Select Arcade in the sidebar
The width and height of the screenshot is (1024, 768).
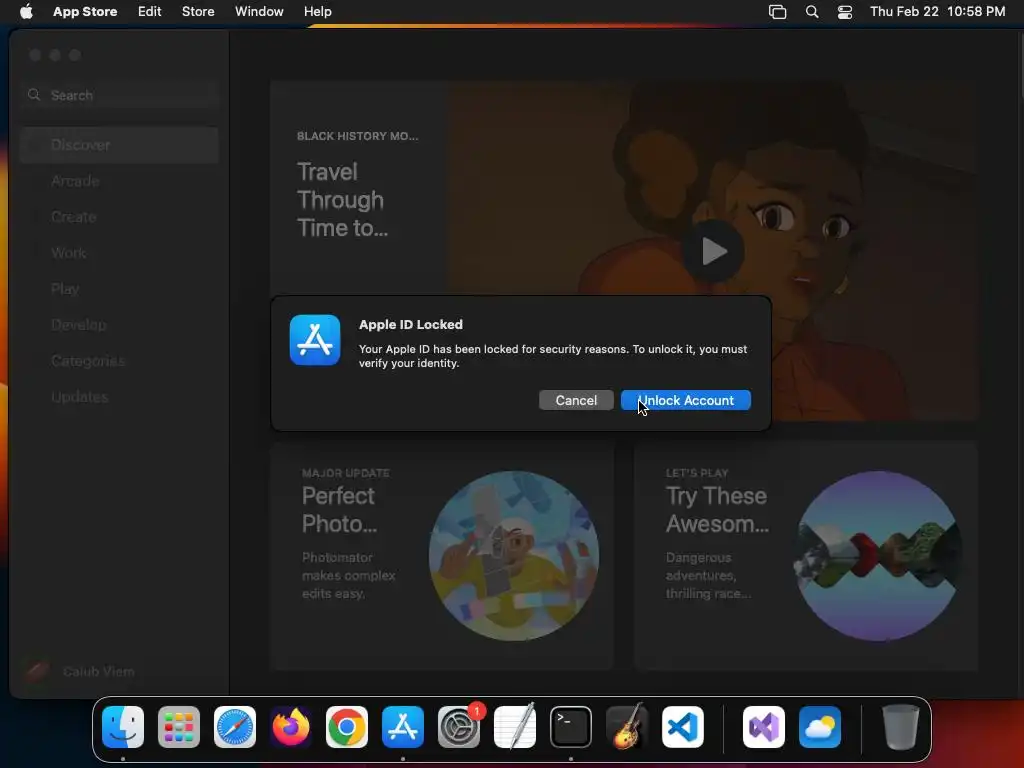coord(120,181)
